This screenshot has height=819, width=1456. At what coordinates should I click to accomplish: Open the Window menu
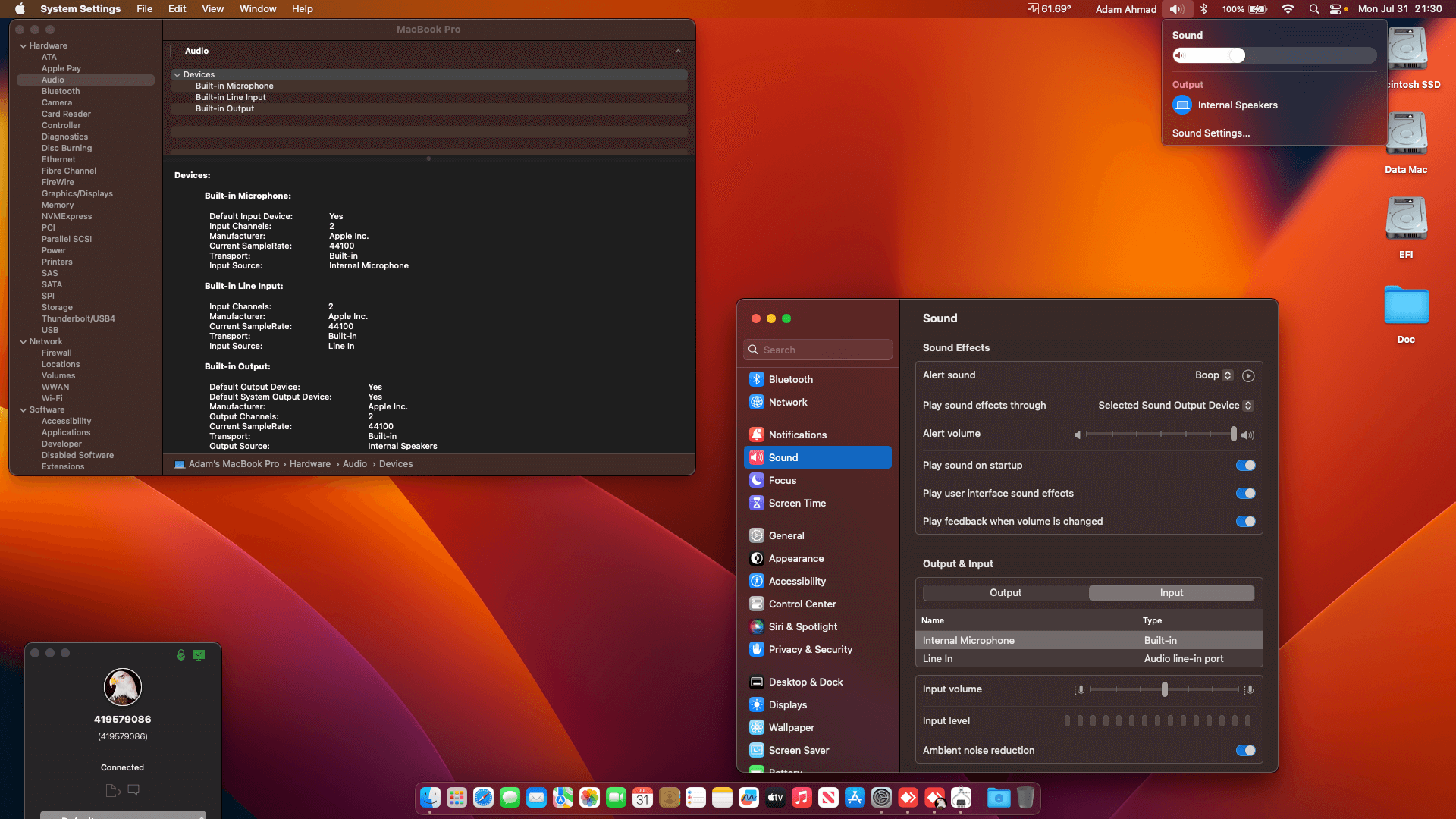(x=258, y=9)
